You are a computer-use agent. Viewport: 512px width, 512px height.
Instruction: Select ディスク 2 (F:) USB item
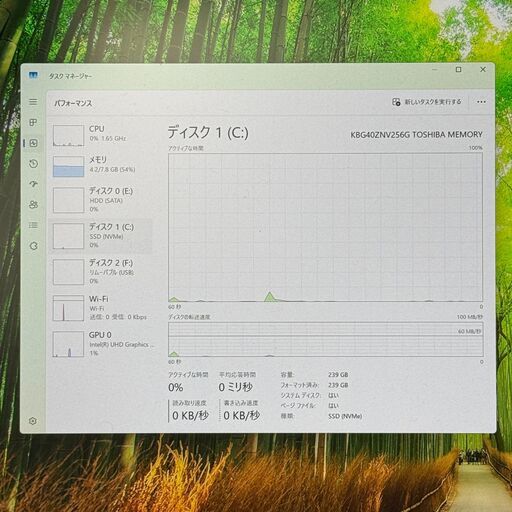pyautogui.click(x=101, y=272)
